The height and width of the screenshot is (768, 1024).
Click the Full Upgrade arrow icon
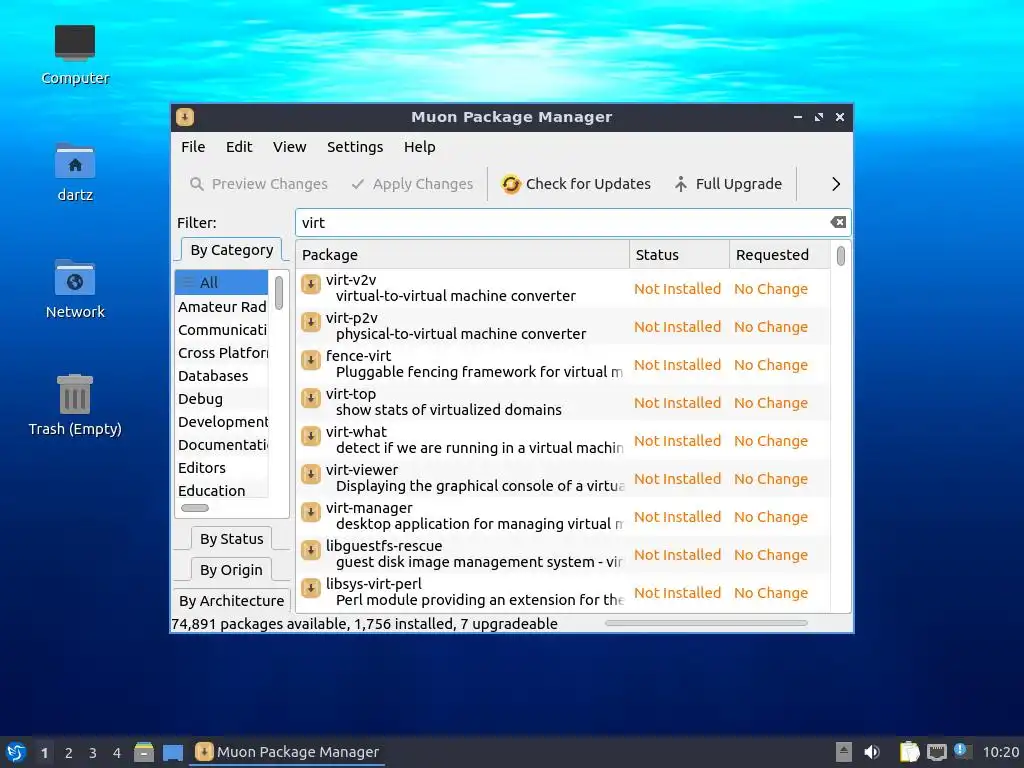(680, 184)
